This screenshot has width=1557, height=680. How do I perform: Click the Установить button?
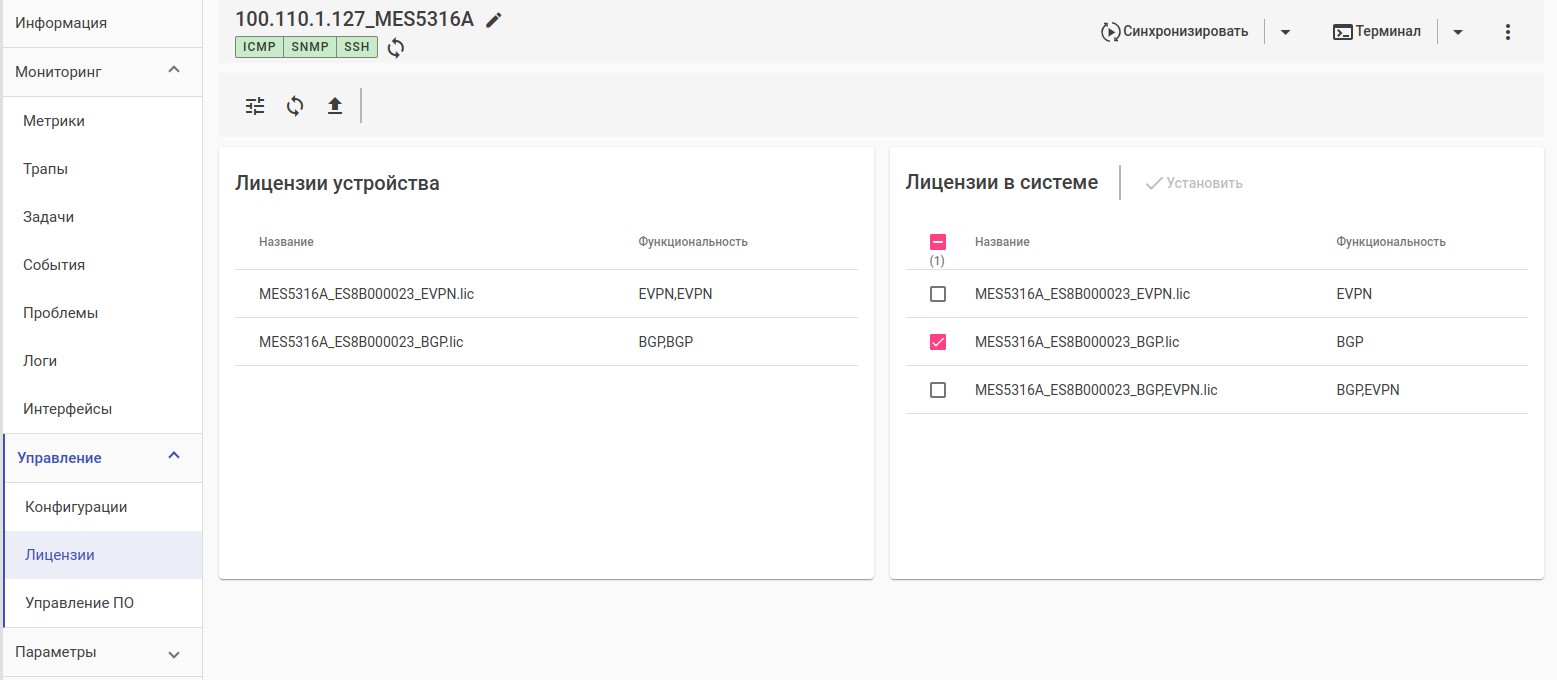[x=1194, y=183]
